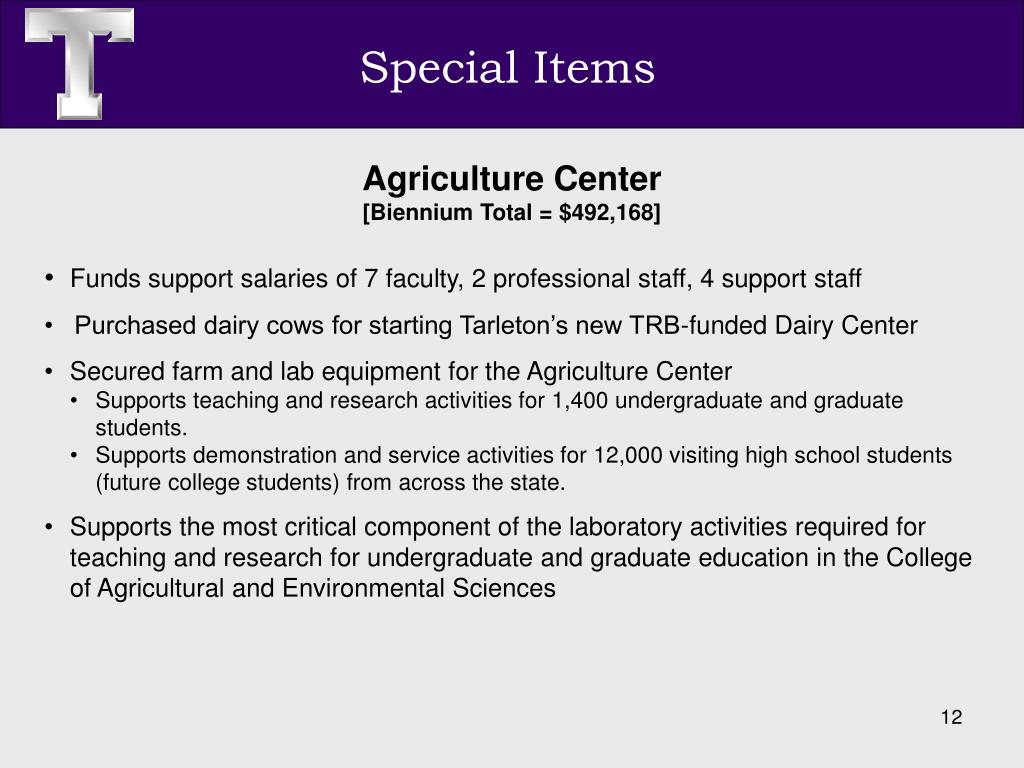Click the purple header banner
The image size is (1024, 768).
(x=512, y=64)
